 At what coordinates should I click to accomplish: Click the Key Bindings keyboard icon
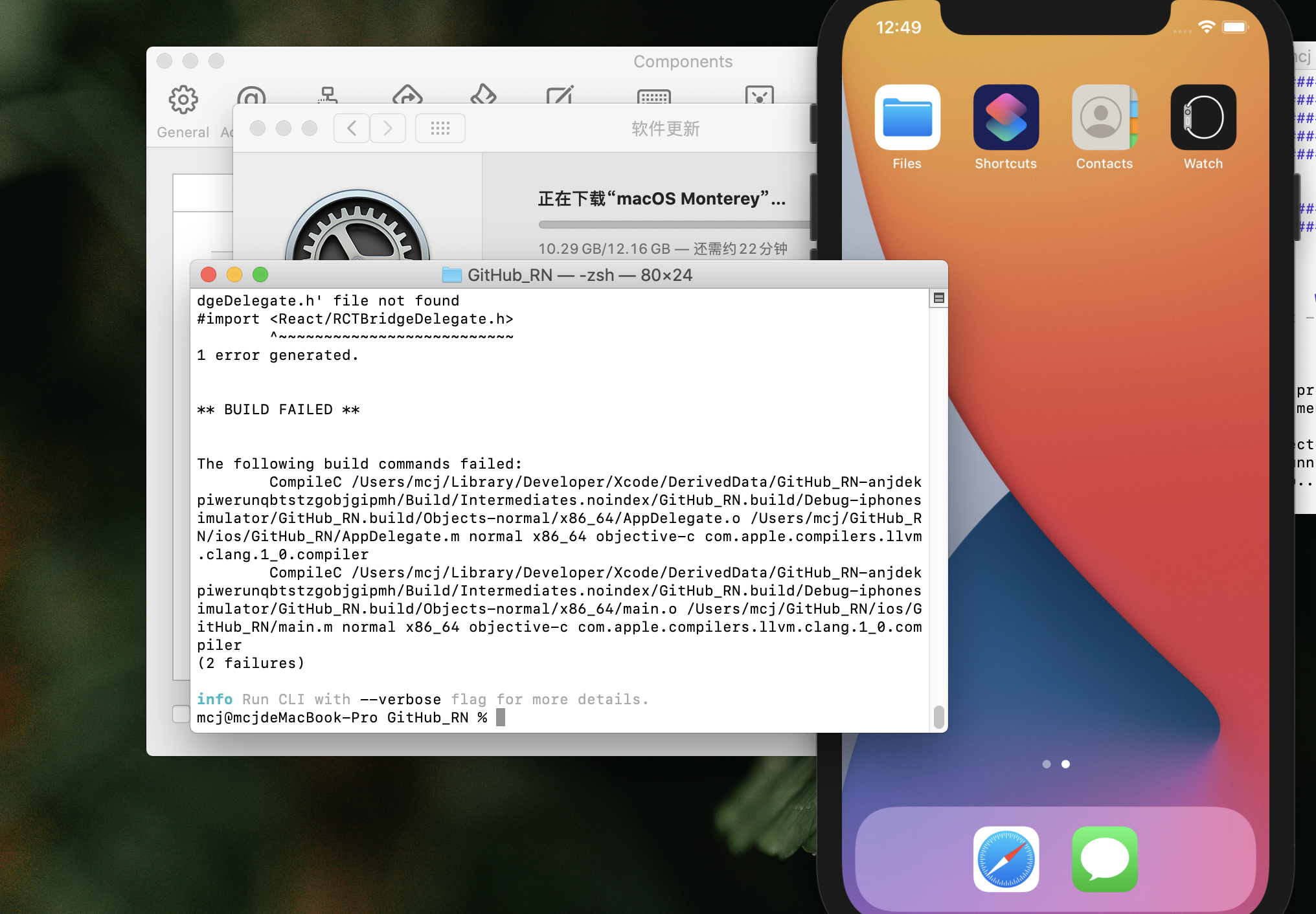point(654,96)
